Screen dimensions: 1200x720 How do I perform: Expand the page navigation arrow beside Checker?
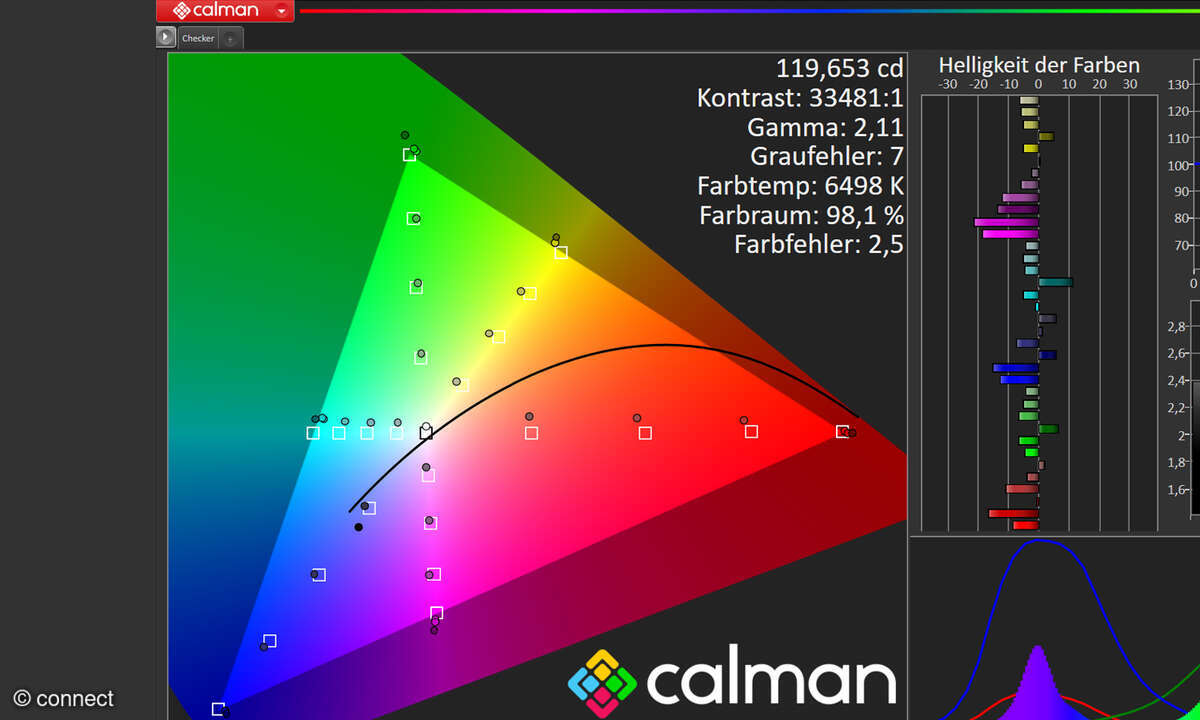tap(165, 36)
